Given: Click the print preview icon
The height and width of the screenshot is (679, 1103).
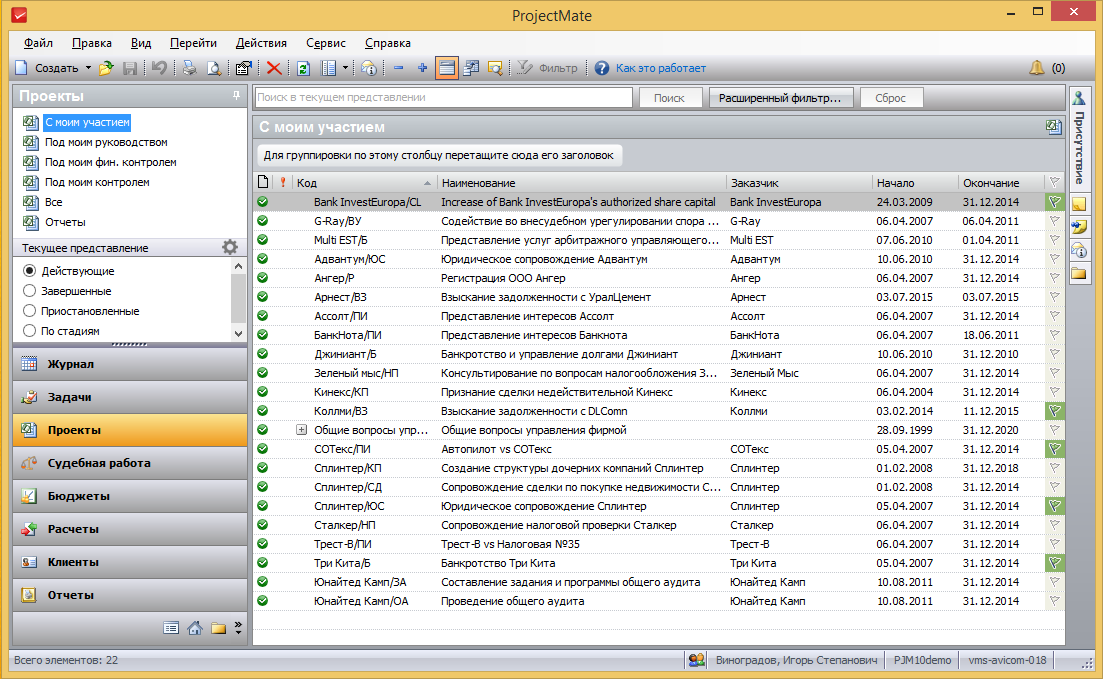Looking at the screenshot, I should coord(213,68).
